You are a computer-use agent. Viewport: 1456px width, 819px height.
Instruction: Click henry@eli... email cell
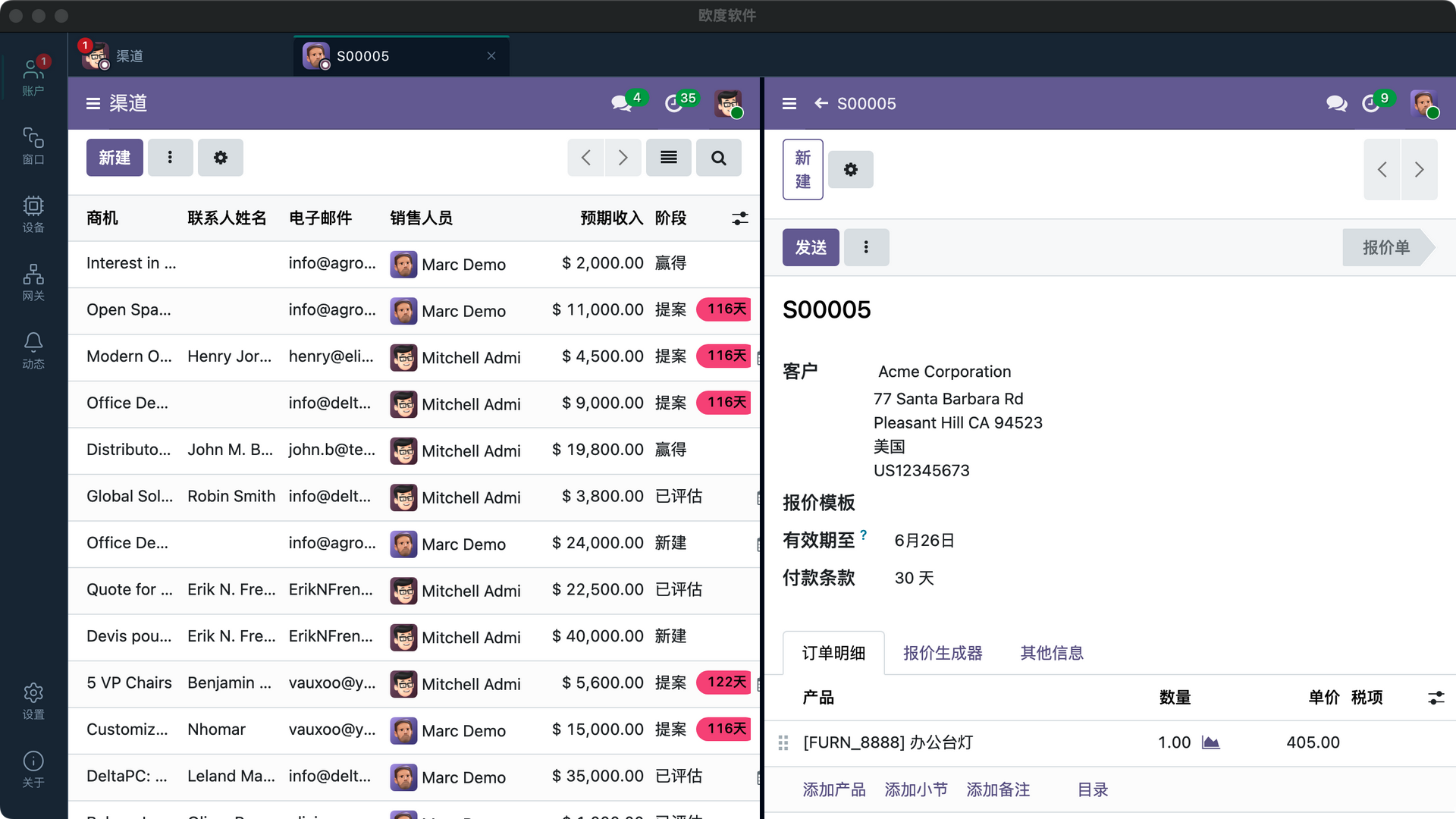point(331,356)
